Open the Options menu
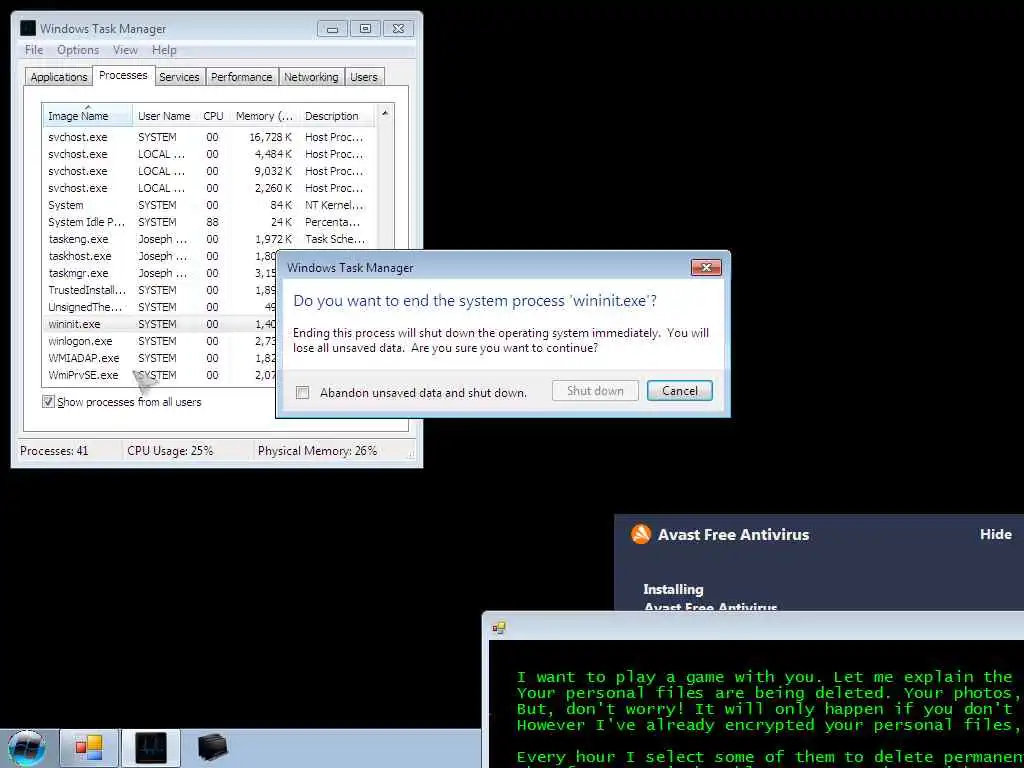This screenshot has height=768, width=1024. coord(78,50)
